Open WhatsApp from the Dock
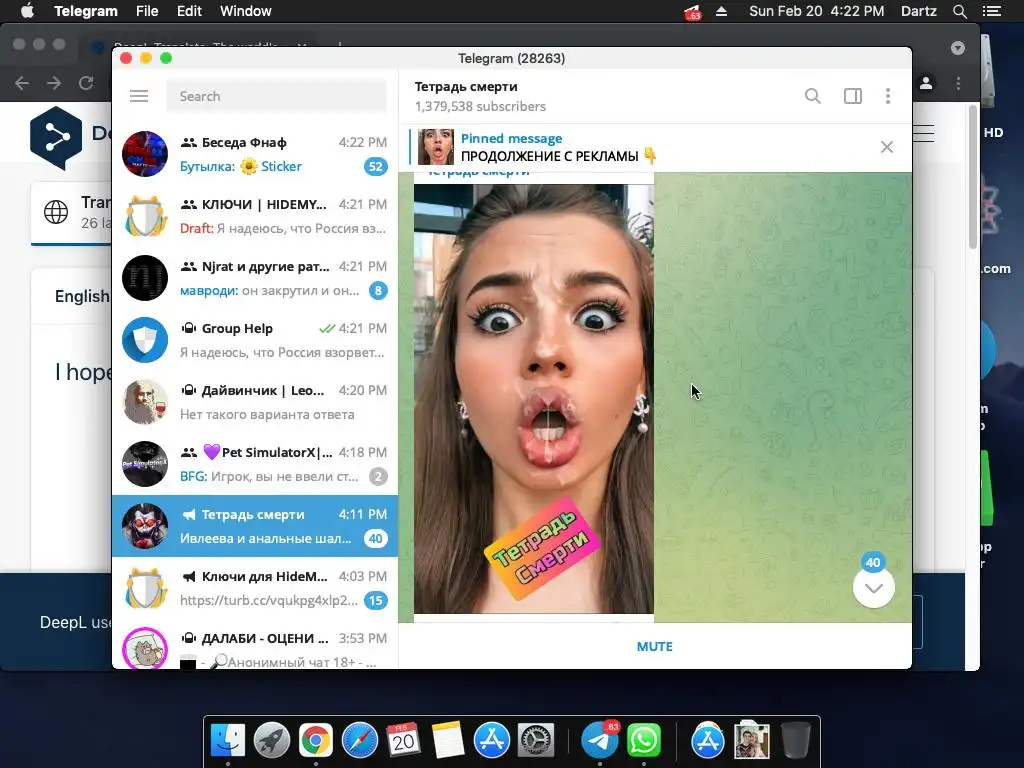 coord(643,741)
